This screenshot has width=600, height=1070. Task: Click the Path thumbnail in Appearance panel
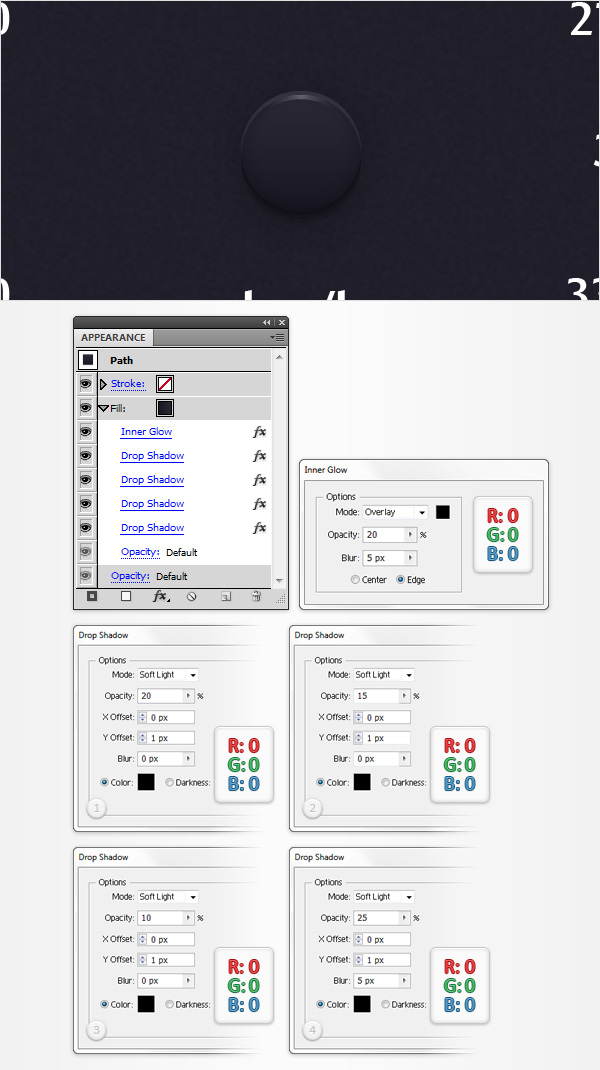[88, 360]
